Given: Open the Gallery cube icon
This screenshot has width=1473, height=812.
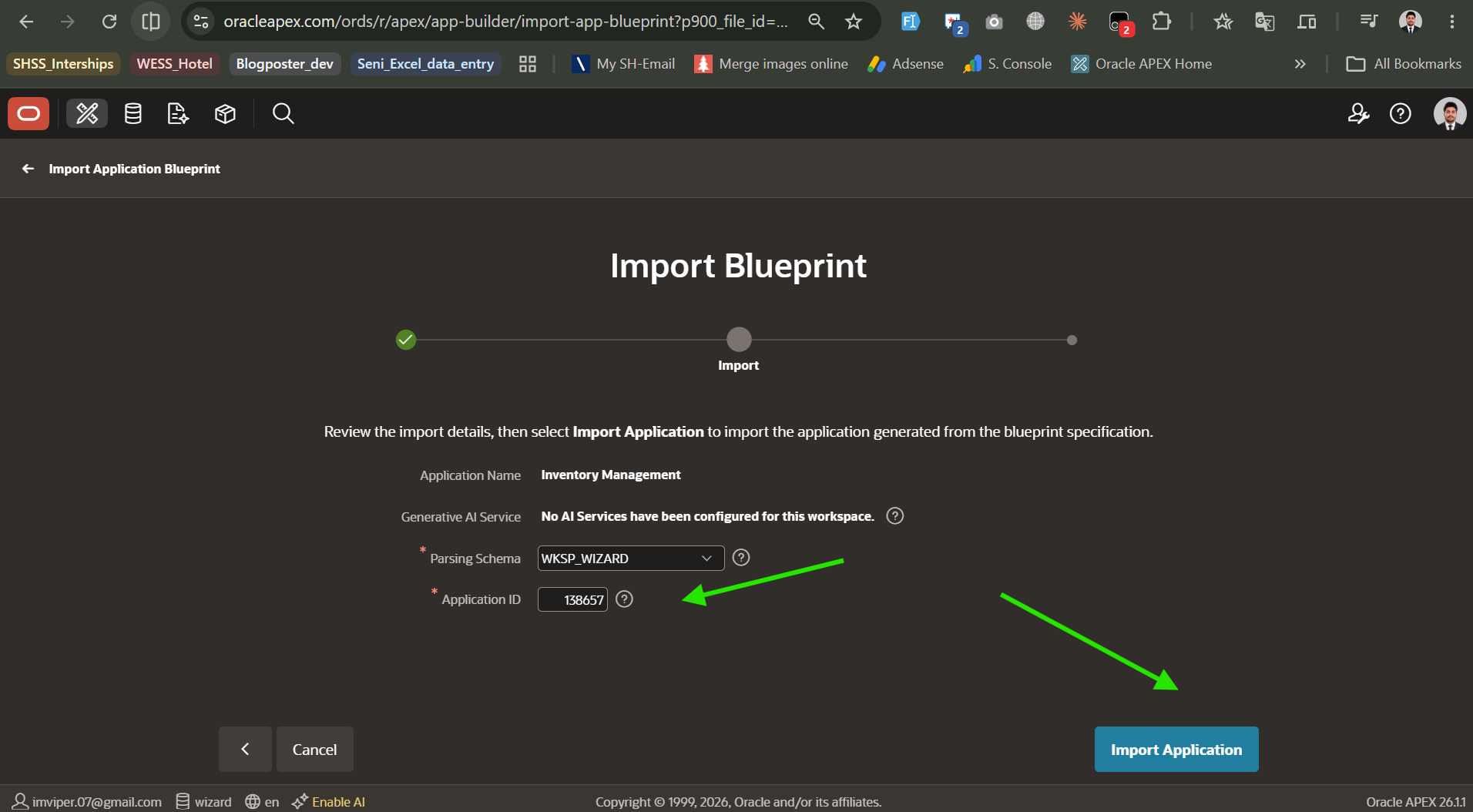Looking at the screenshot, I should [225, 114].
